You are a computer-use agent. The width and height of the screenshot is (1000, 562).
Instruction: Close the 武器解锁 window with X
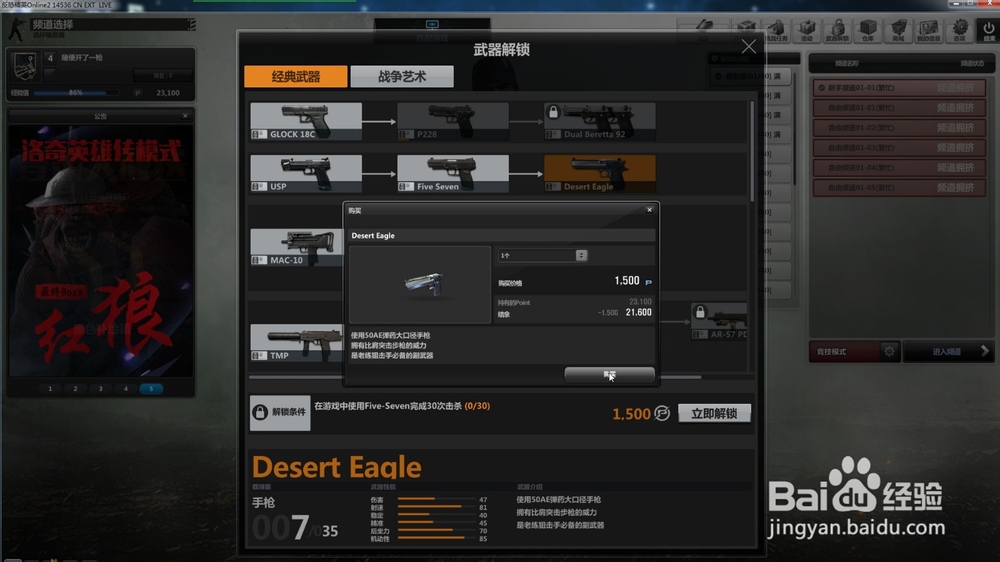coord(749,47)
